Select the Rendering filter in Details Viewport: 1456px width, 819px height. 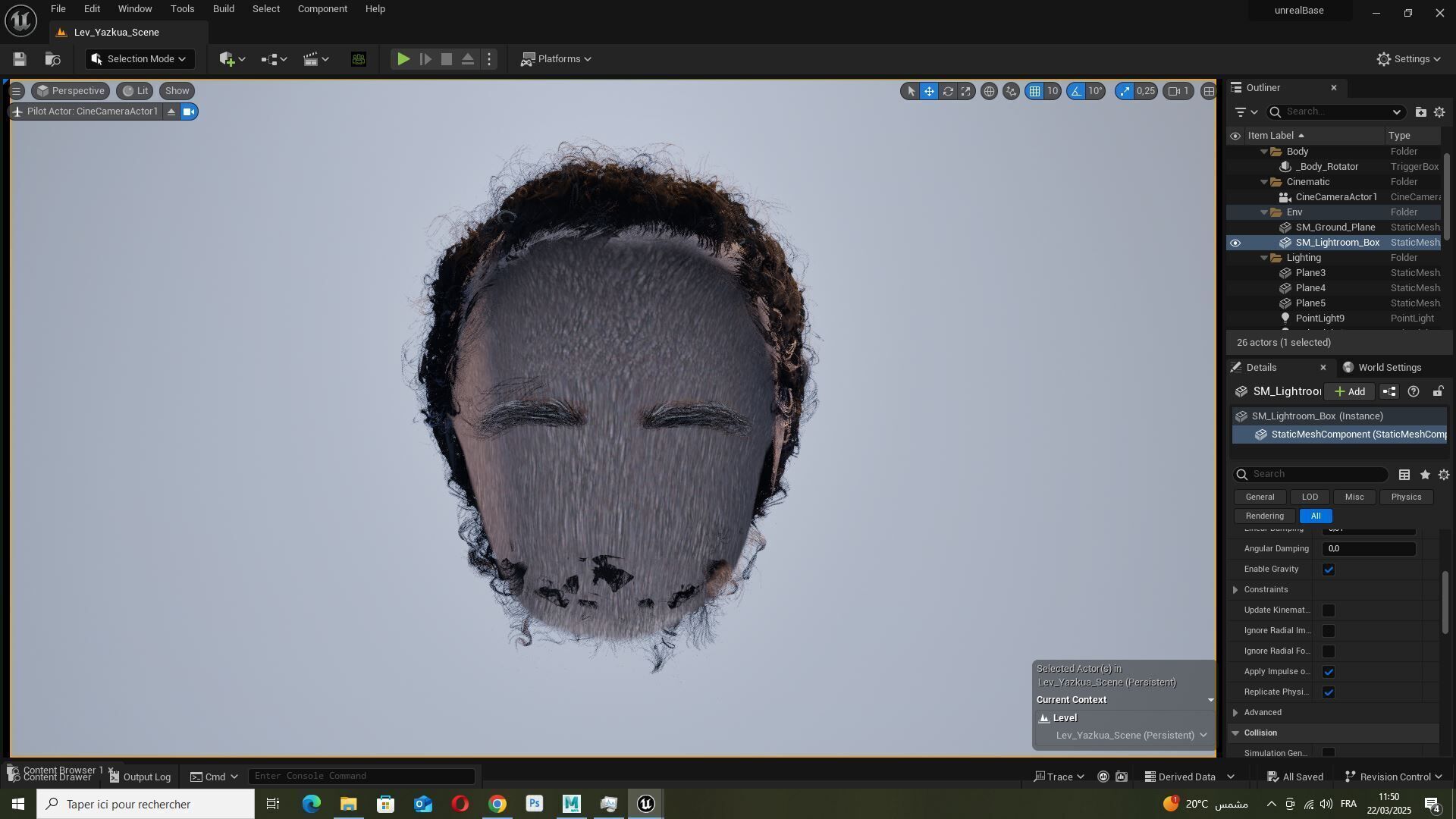tap(1264, 516)
